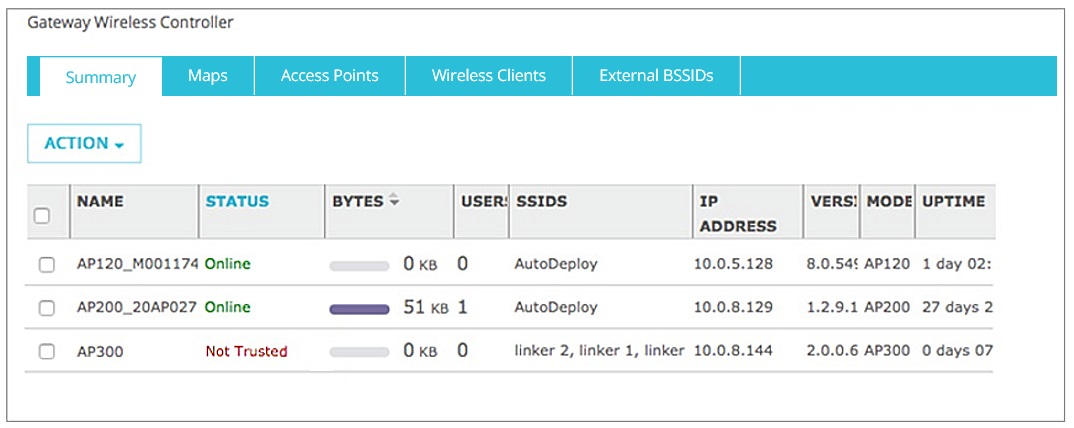The width and height of the screenshot is (1074, 428).
Task: Select the AP300 row checkbox
Action: click(46, 352)
